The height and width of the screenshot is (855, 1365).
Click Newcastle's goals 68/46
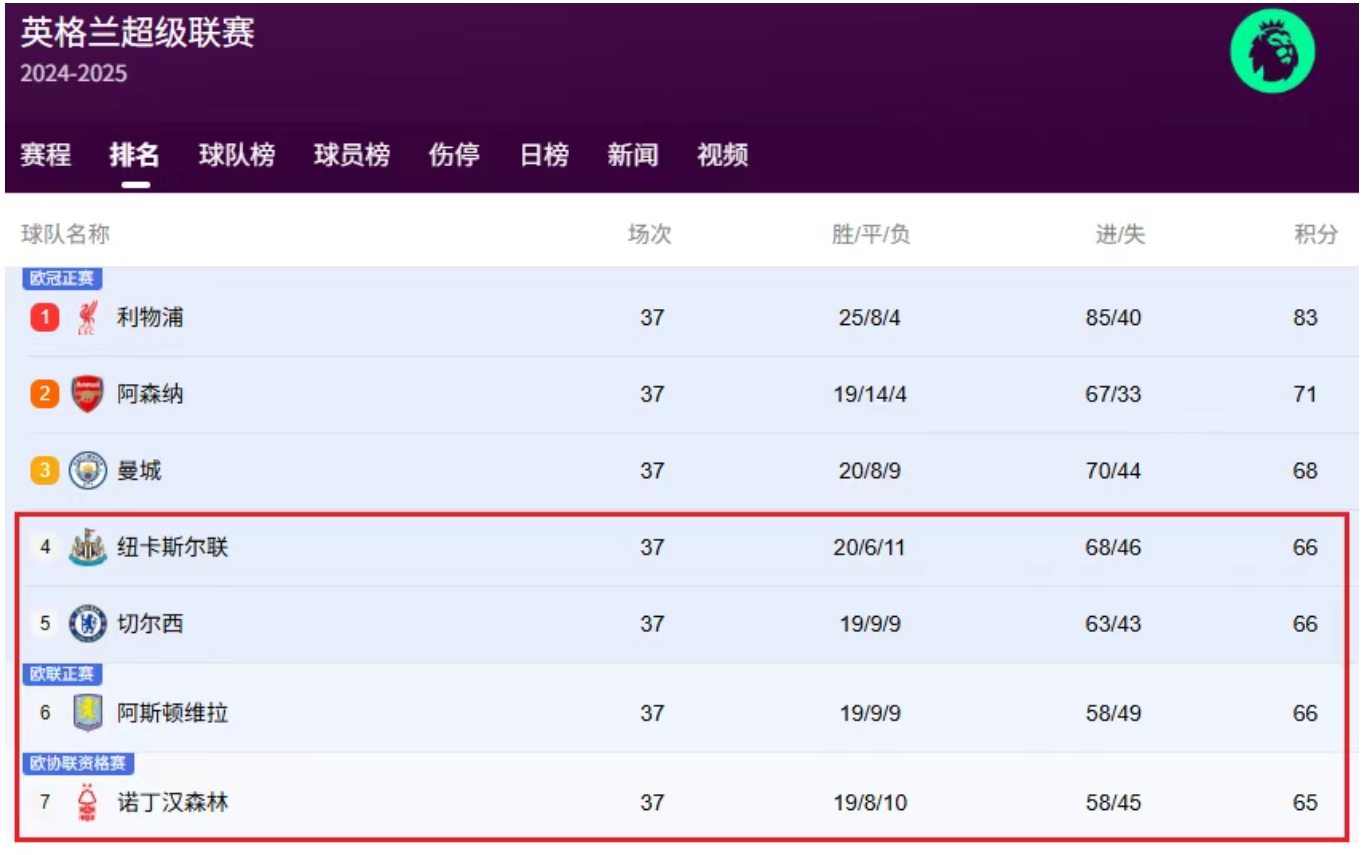coord(1113,547)
